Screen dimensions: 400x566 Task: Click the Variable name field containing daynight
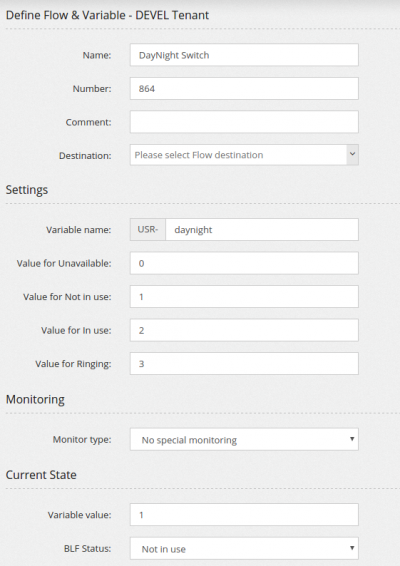coord(262,230)
